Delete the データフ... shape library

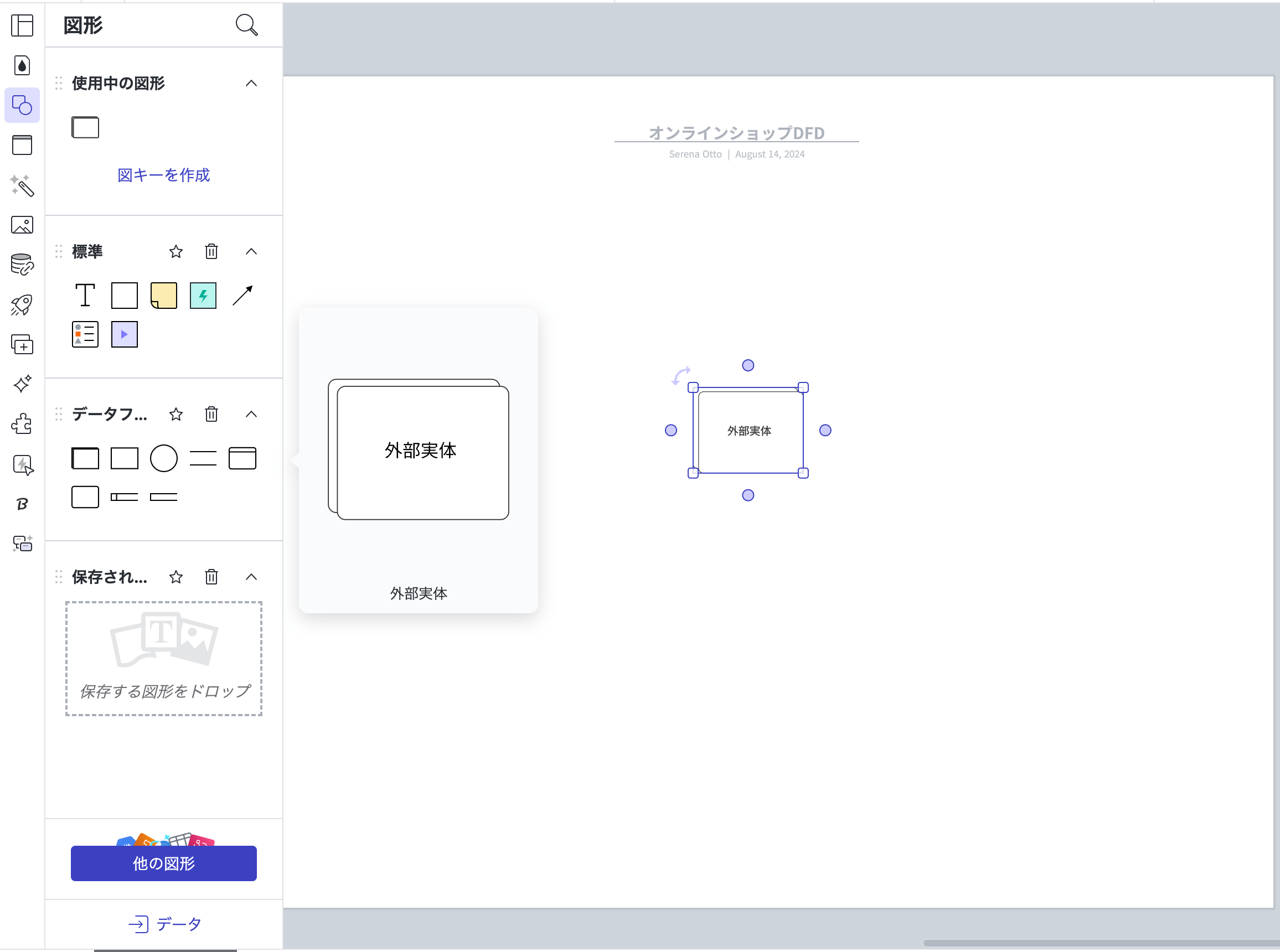211,415
